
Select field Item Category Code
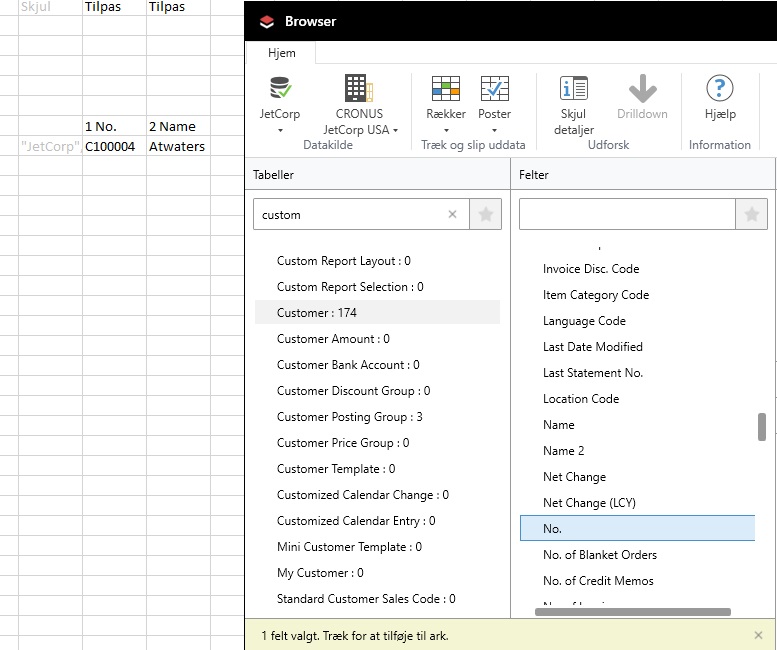(596, 295)
